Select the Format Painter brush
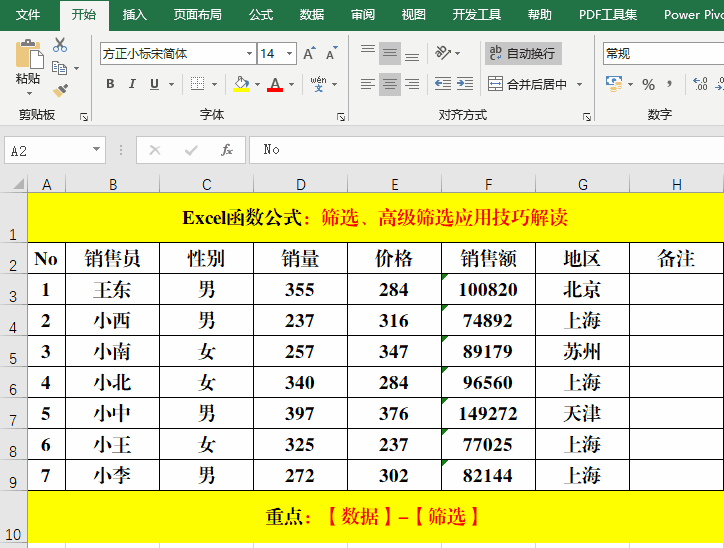The height and width of the screenshot is (548, 724). [x=60, y=90]
